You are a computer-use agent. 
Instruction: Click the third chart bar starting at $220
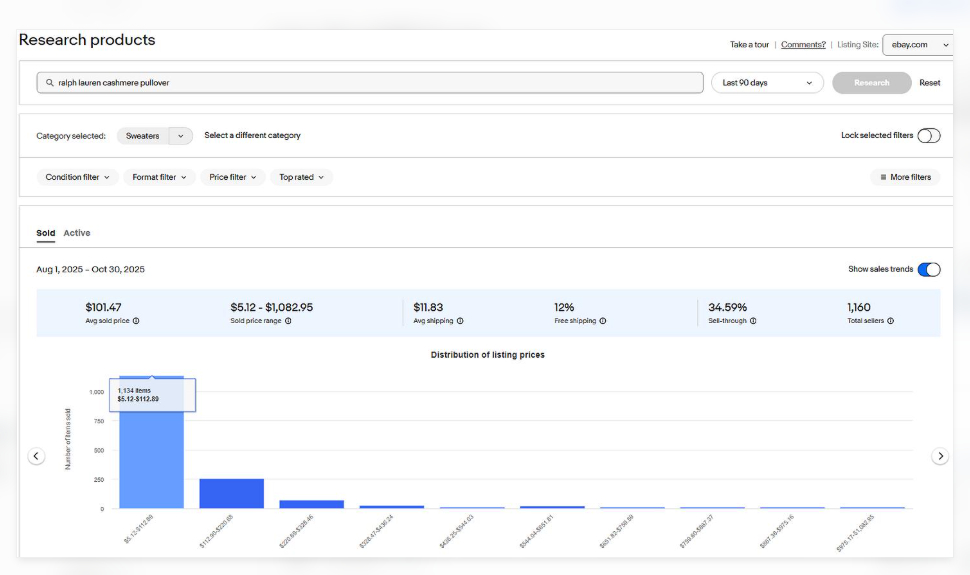[x=312, y=504]
